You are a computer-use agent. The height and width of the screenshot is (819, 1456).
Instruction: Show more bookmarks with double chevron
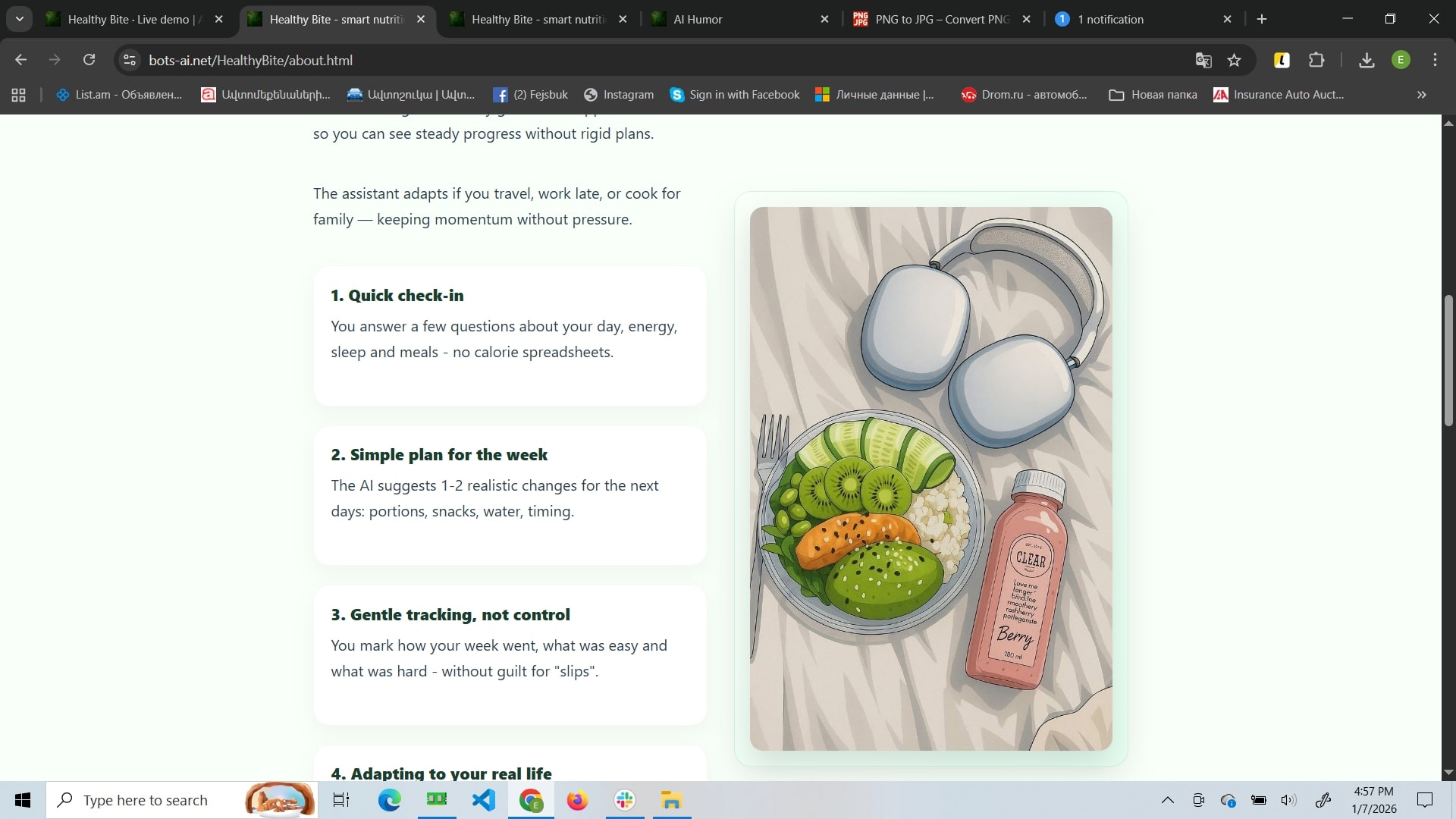pos(1421,95)
